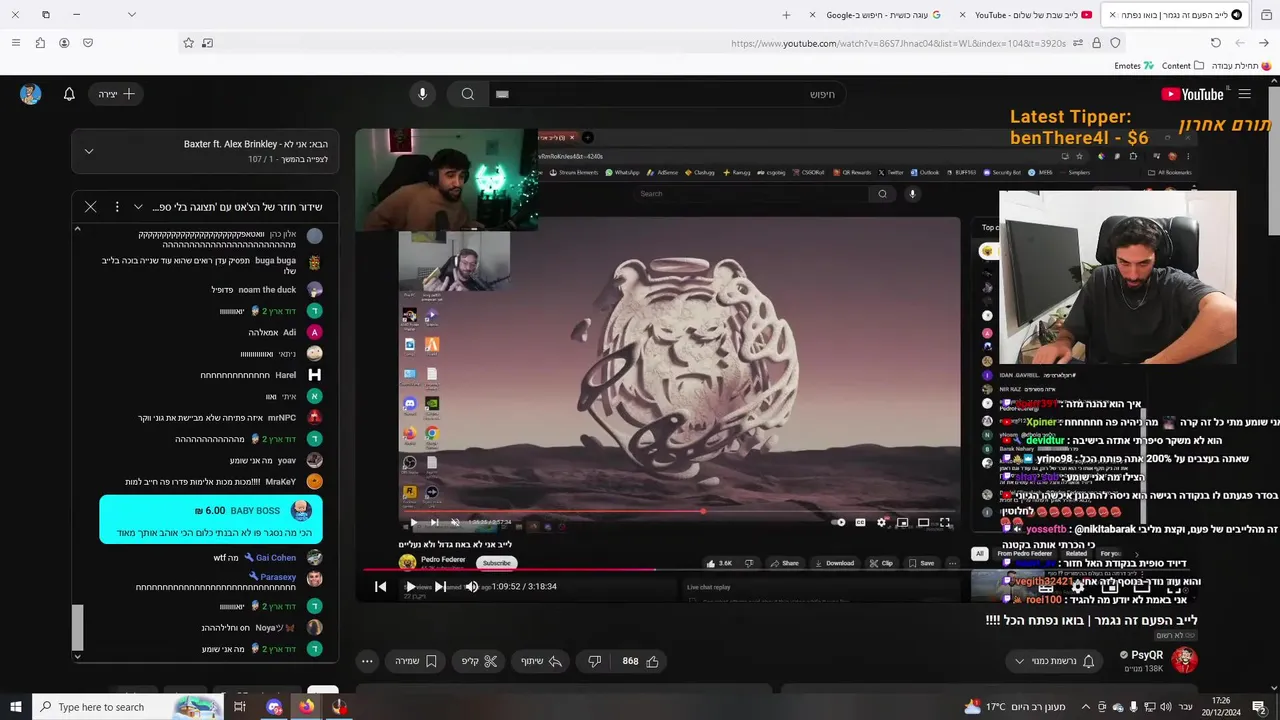This screenshot has height=720, width=1280.
Task: Open the YouTube account avatar menu
Action: pos(31,94)
